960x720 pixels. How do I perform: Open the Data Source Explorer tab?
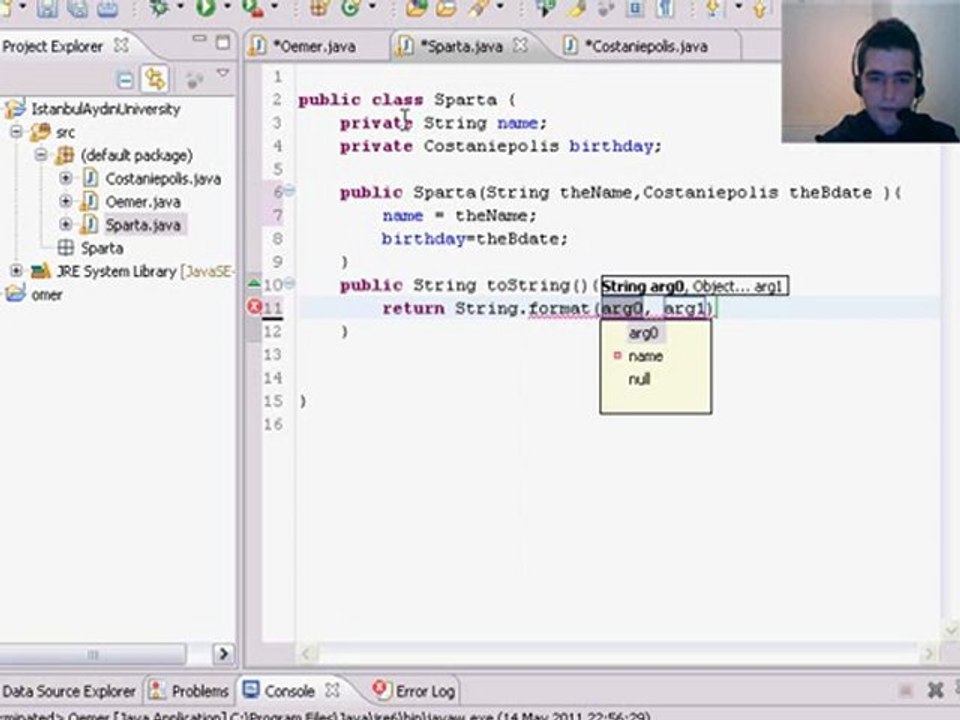coord(69,691)
